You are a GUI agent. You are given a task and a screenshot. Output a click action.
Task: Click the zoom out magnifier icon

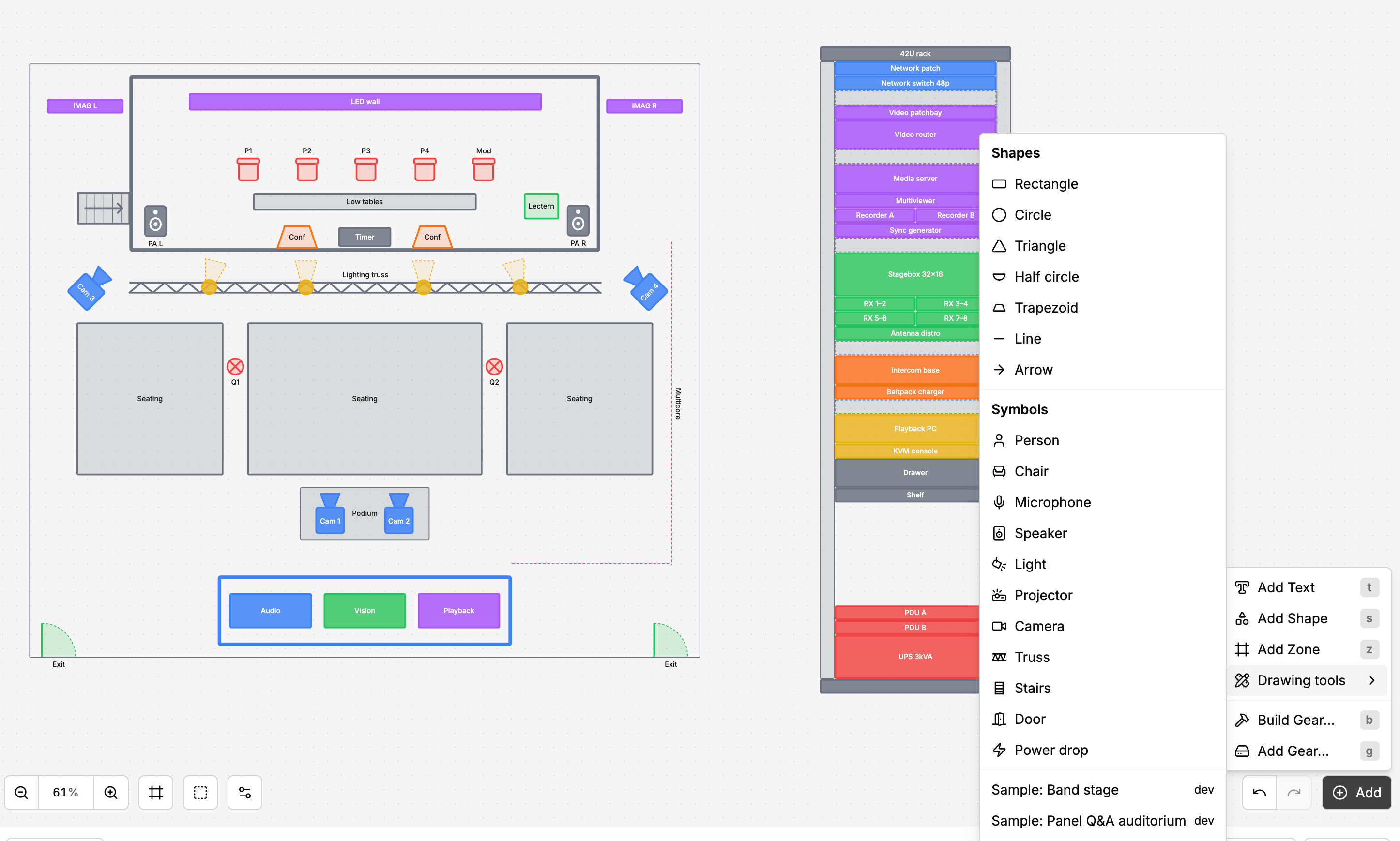[21, 792]
